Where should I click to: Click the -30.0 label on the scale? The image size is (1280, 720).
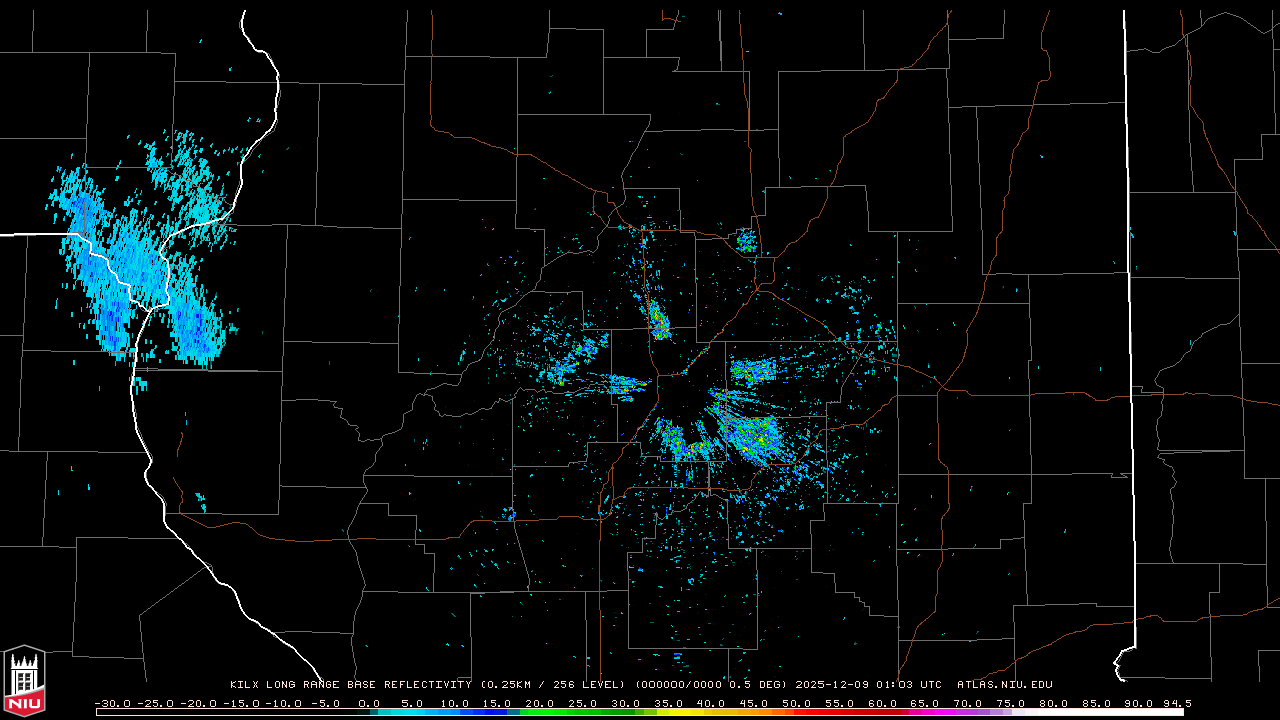click(113, 703)
